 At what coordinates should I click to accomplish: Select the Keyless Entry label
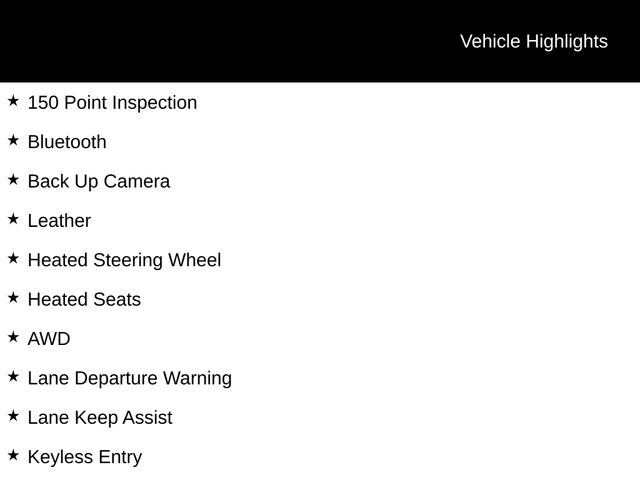click(85, 457)
